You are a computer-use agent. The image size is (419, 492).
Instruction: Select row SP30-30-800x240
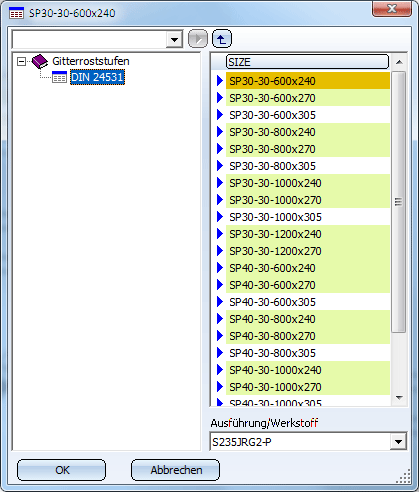pos(308,132)
